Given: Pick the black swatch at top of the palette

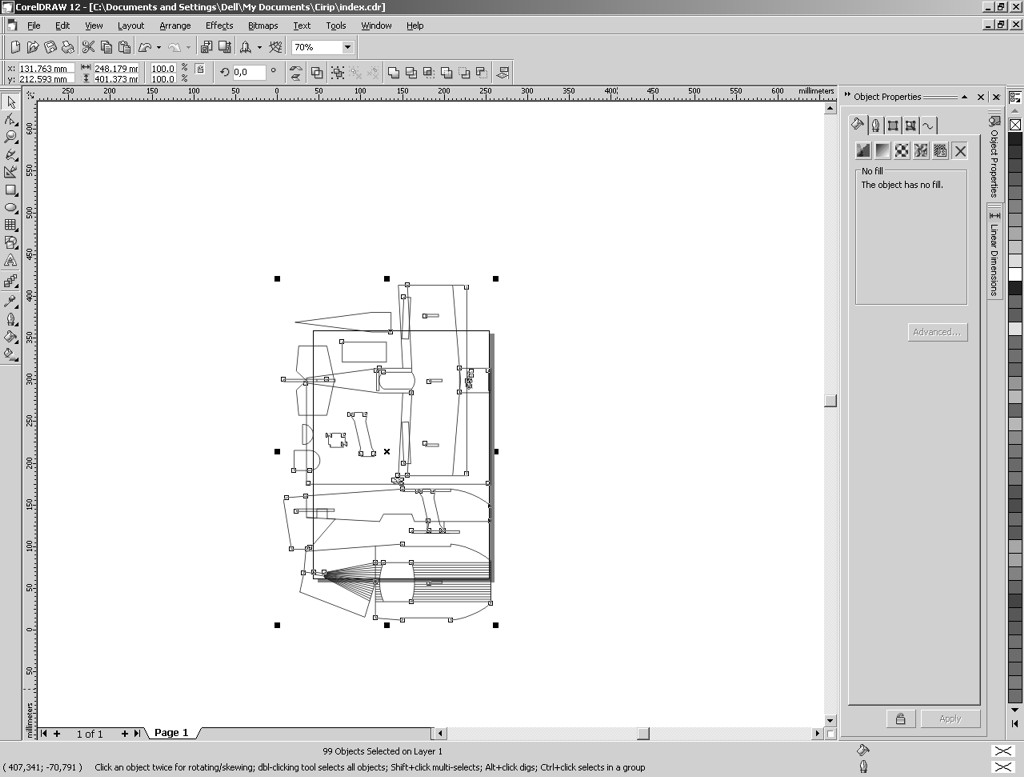Looking at the screenshot, I should click(x=1015, y=138).
